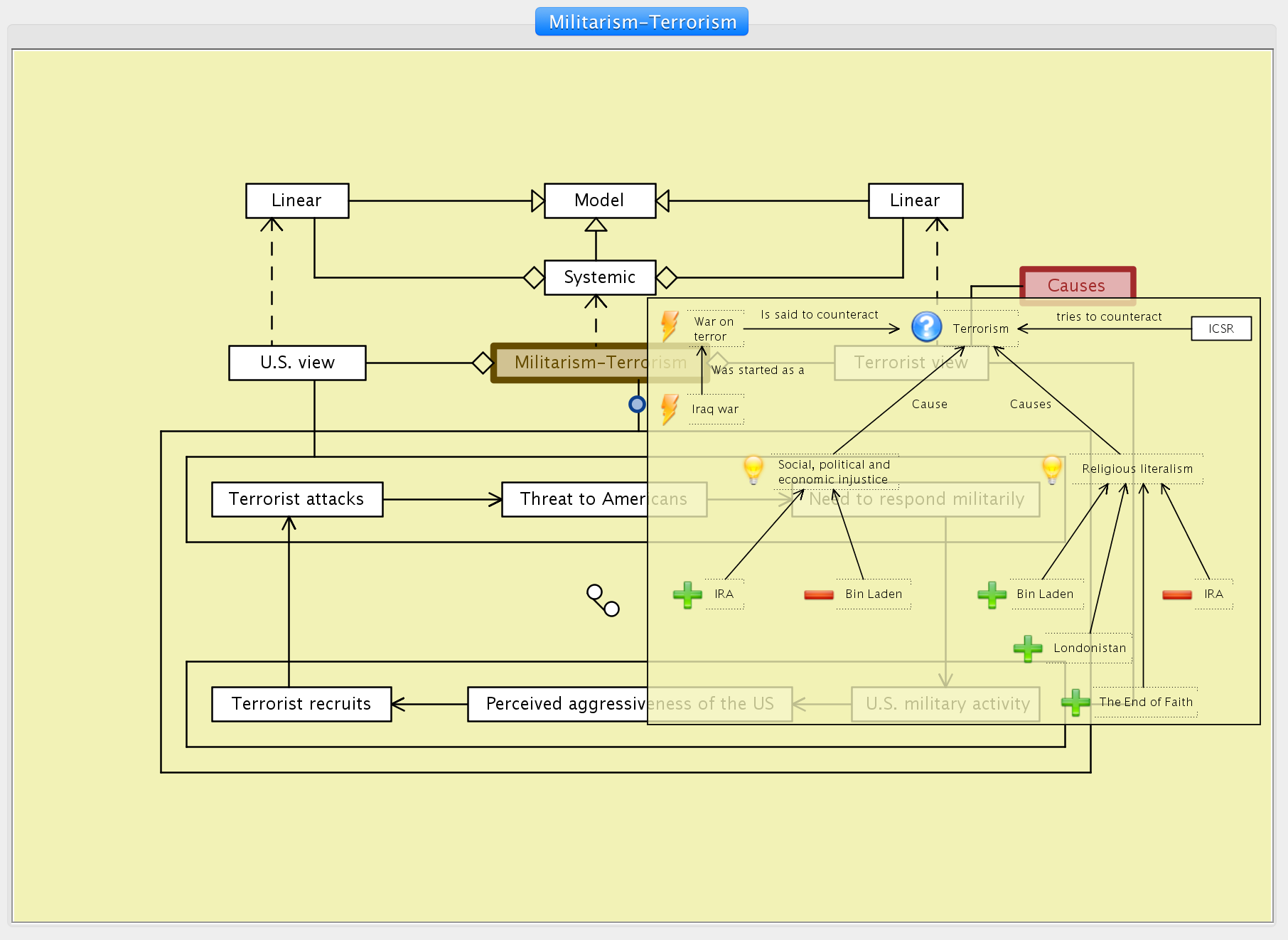1288x940 pixels.
Task: Select the red Causes node
Action: 1077,285
